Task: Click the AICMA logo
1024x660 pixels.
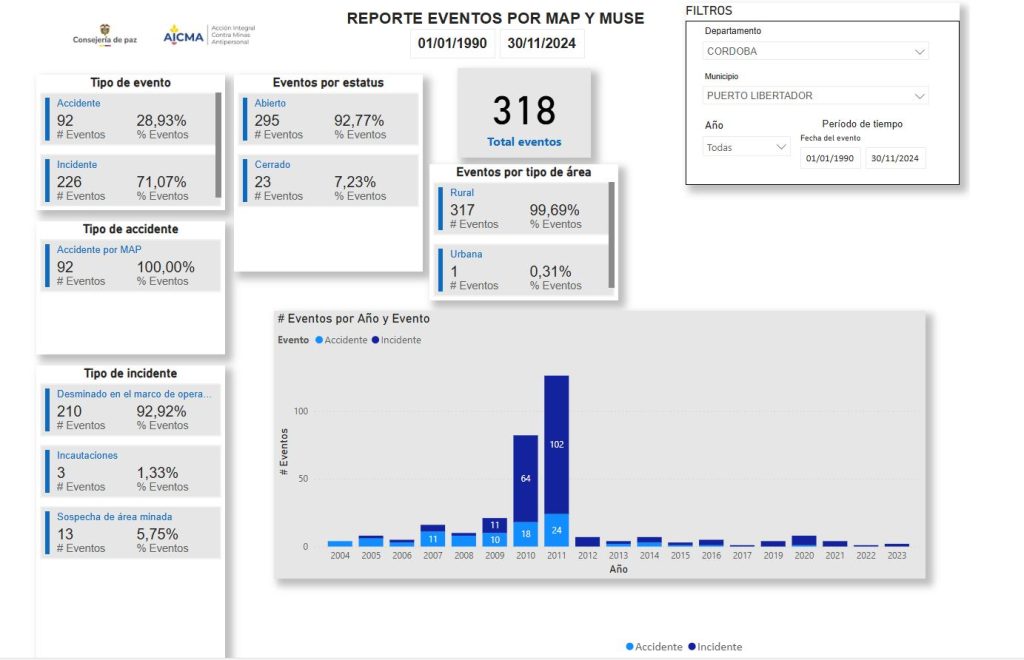Action: (209, 35)
